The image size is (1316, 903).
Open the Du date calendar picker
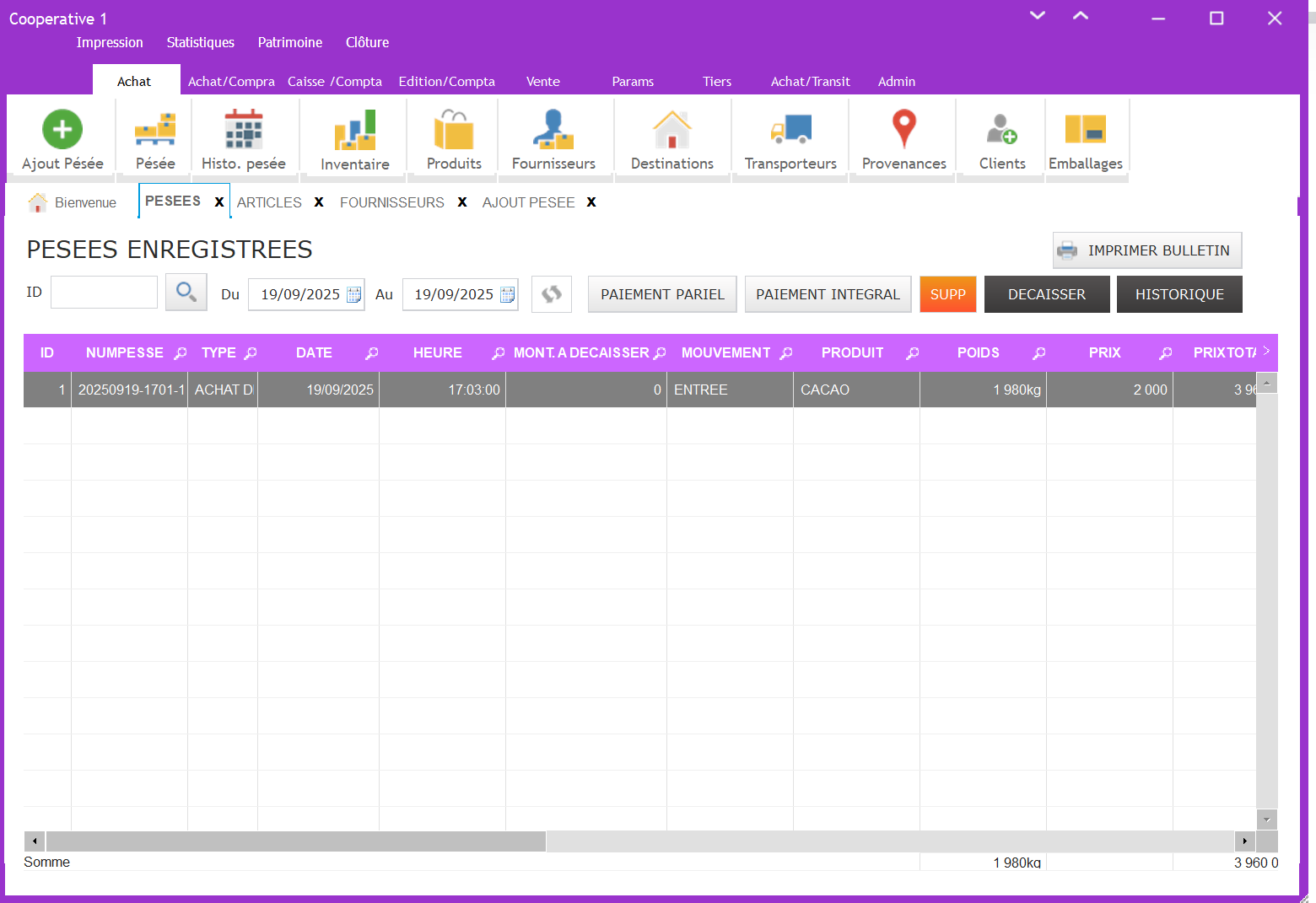(x=354, y=295)
